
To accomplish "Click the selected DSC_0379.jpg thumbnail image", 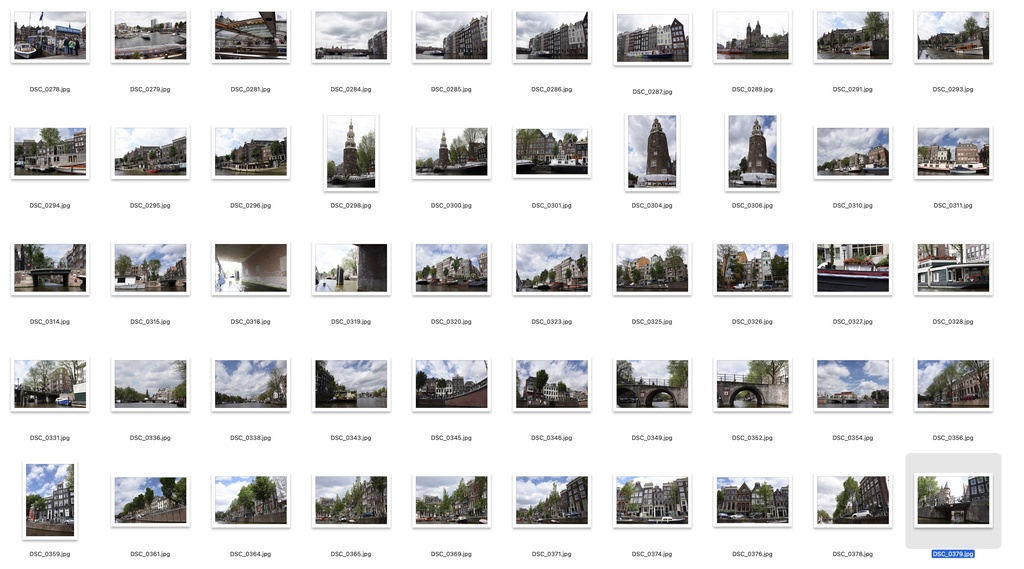I will (953, 500).
